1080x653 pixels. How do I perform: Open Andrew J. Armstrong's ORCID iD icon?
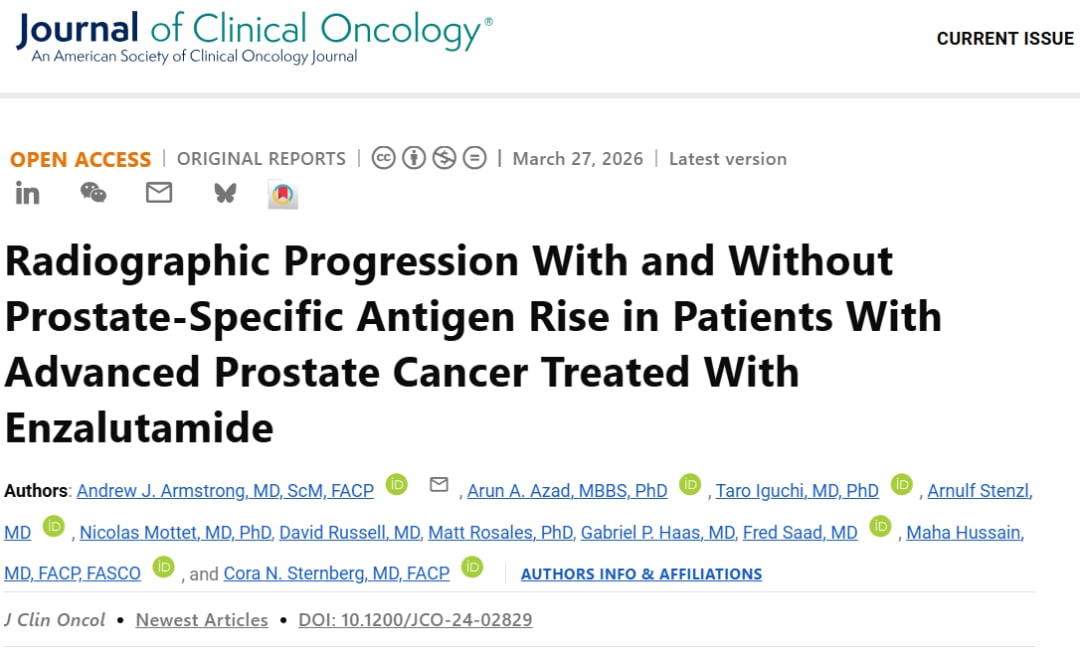pos(397,485)
